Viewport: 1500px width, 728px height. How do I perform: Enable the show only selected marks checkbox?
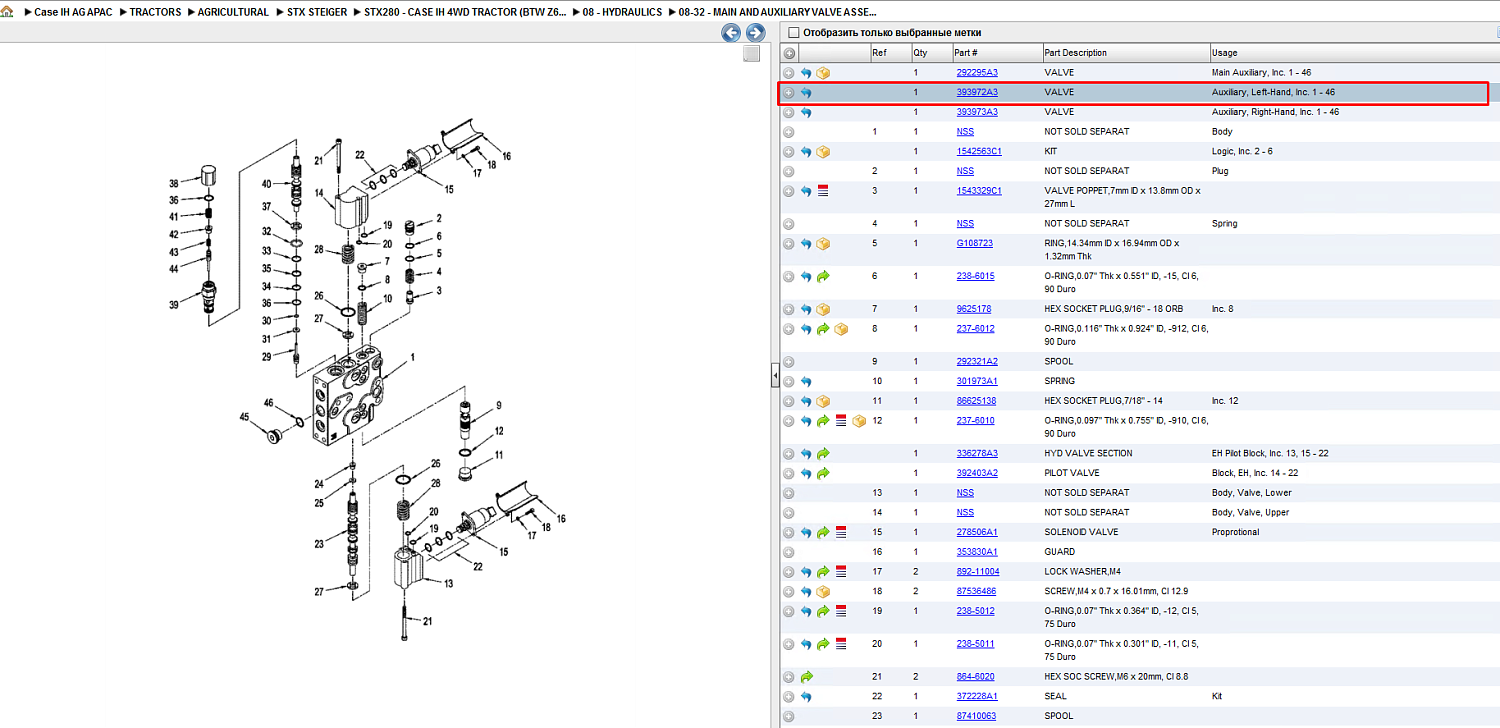coord(794,33)
